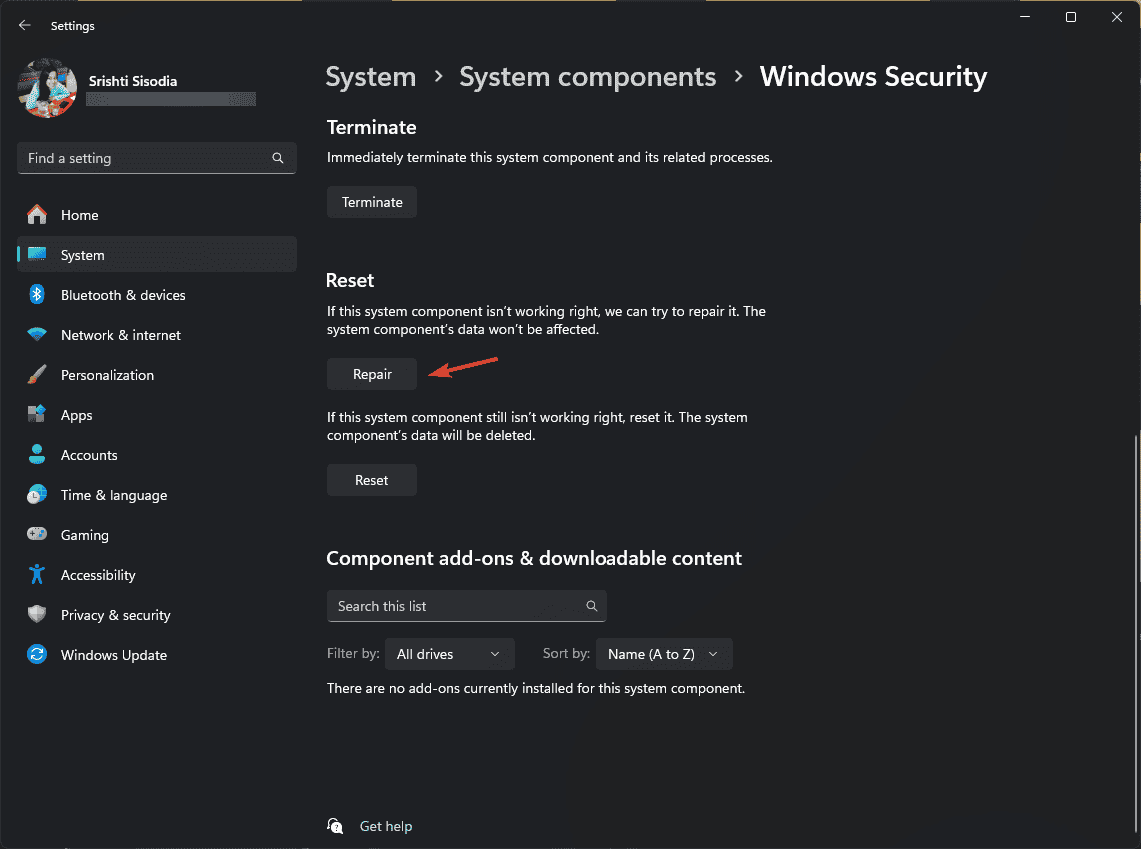This screenshot has width=1141, height=849.
Task: Click the Accessibility figure icon
Action: coord(37,575)
